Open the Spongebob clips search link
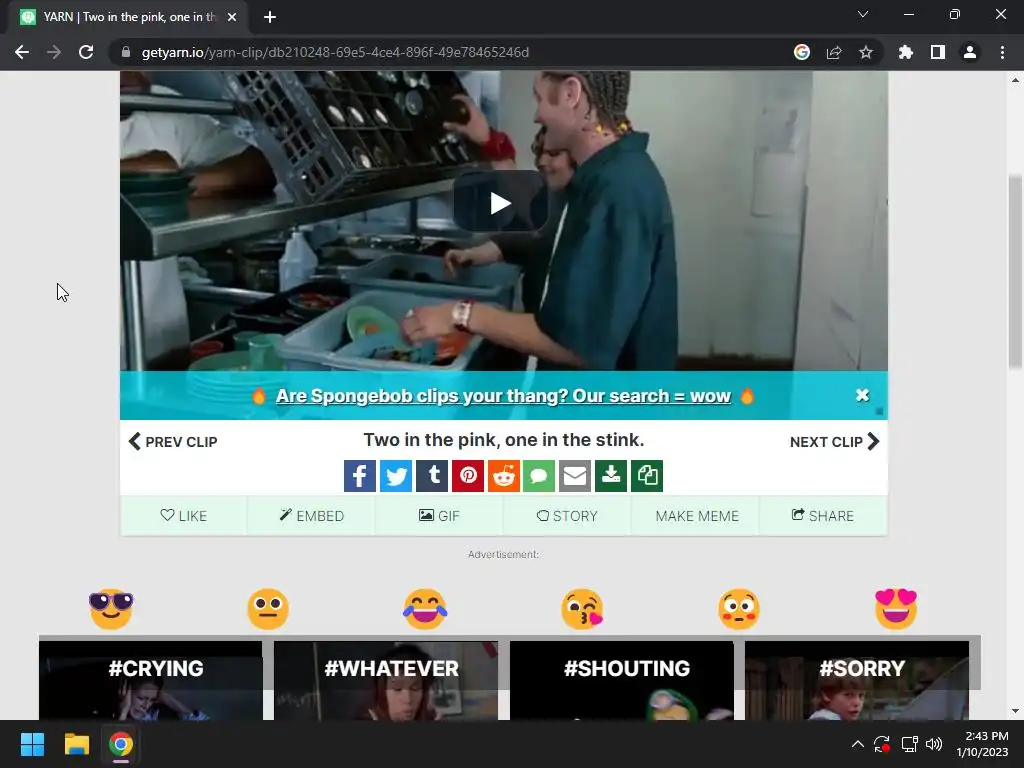The height and width of the screenshot is (768, 1024). [503, 396]
